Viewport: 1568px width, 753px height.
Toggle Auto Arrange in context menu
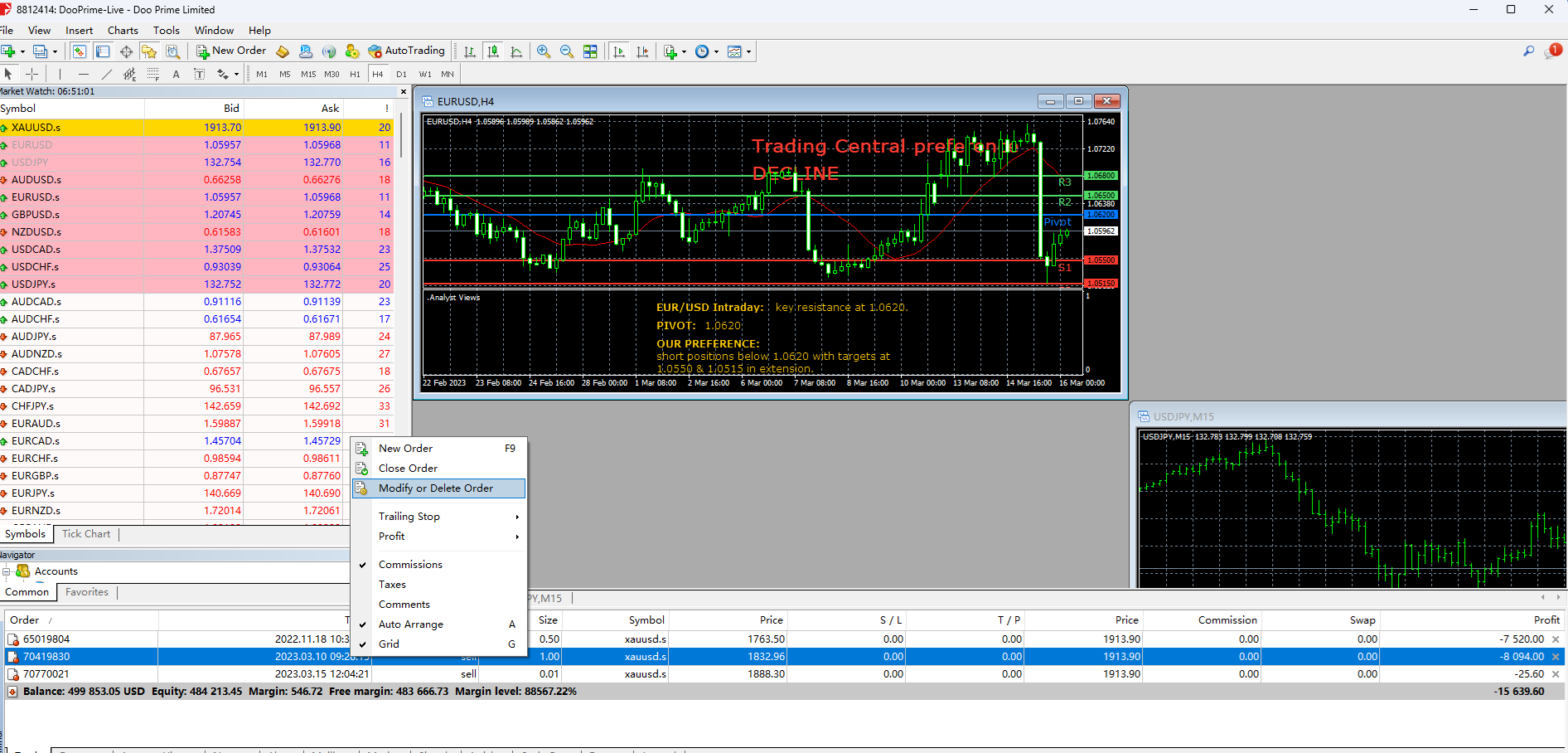[410, 624]
